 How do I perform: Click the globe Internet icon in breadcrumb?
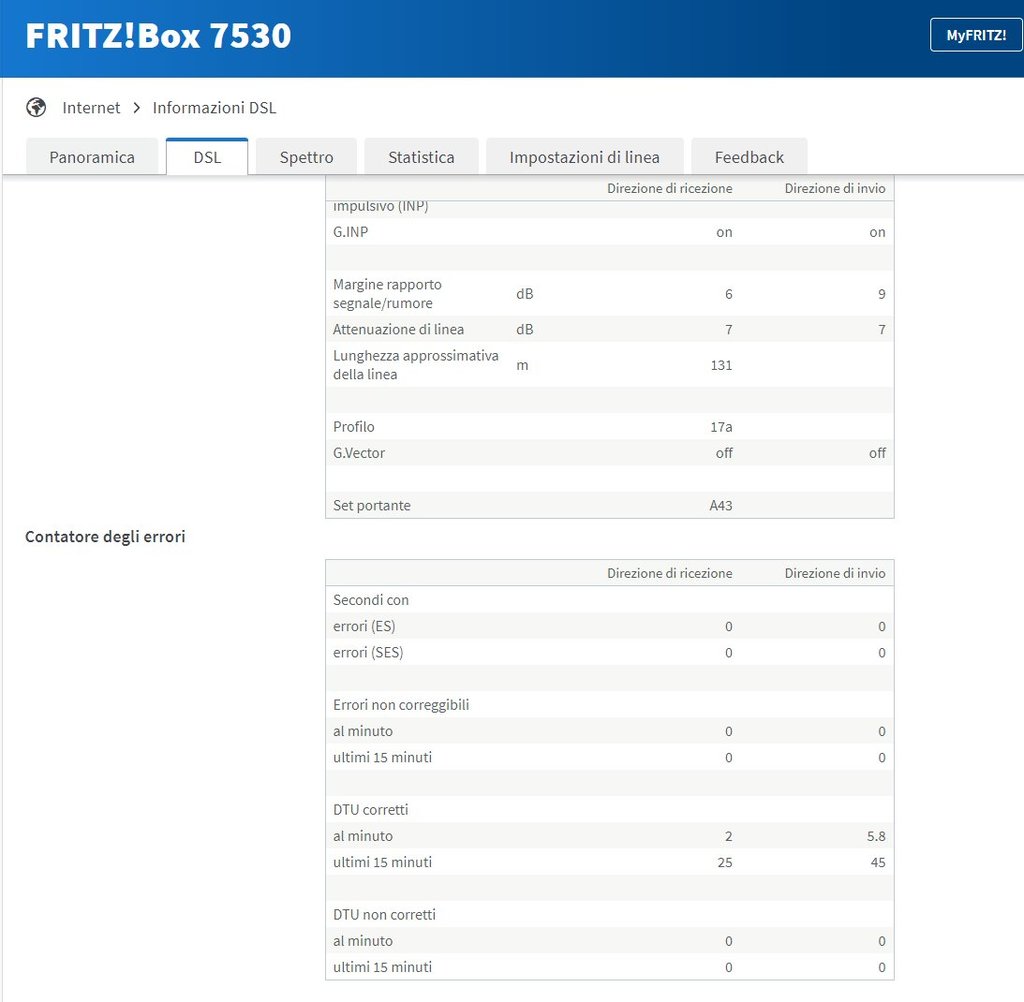[36, 107]
